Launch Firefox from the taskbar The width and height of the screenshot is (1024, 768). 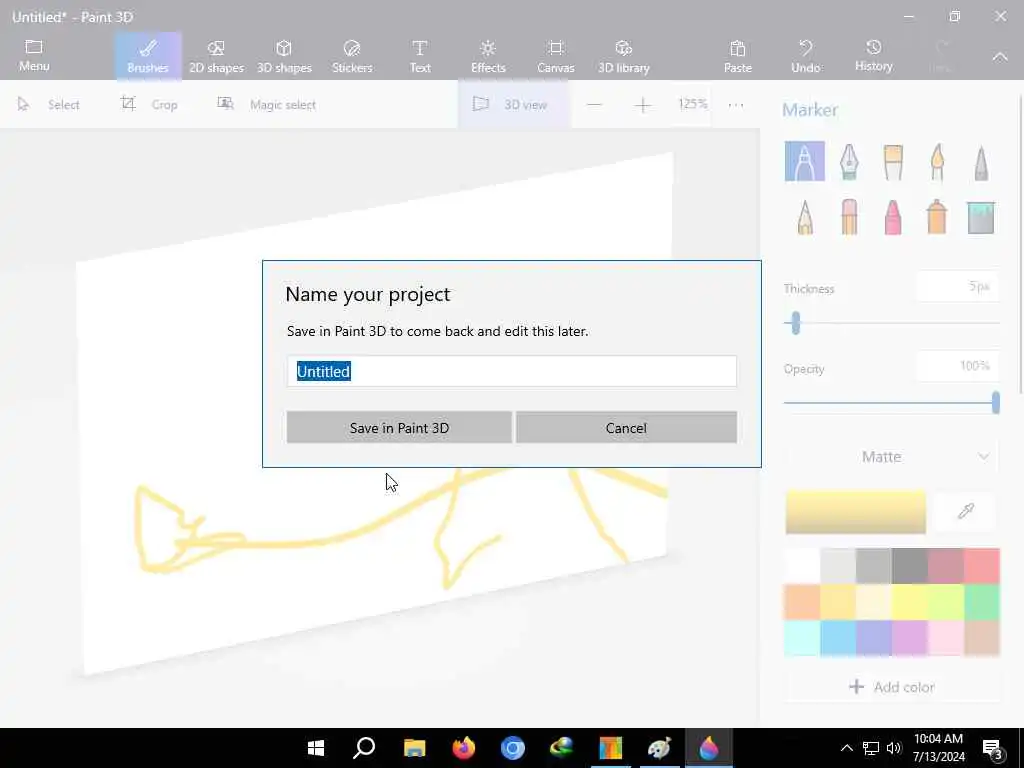(464, 748)
